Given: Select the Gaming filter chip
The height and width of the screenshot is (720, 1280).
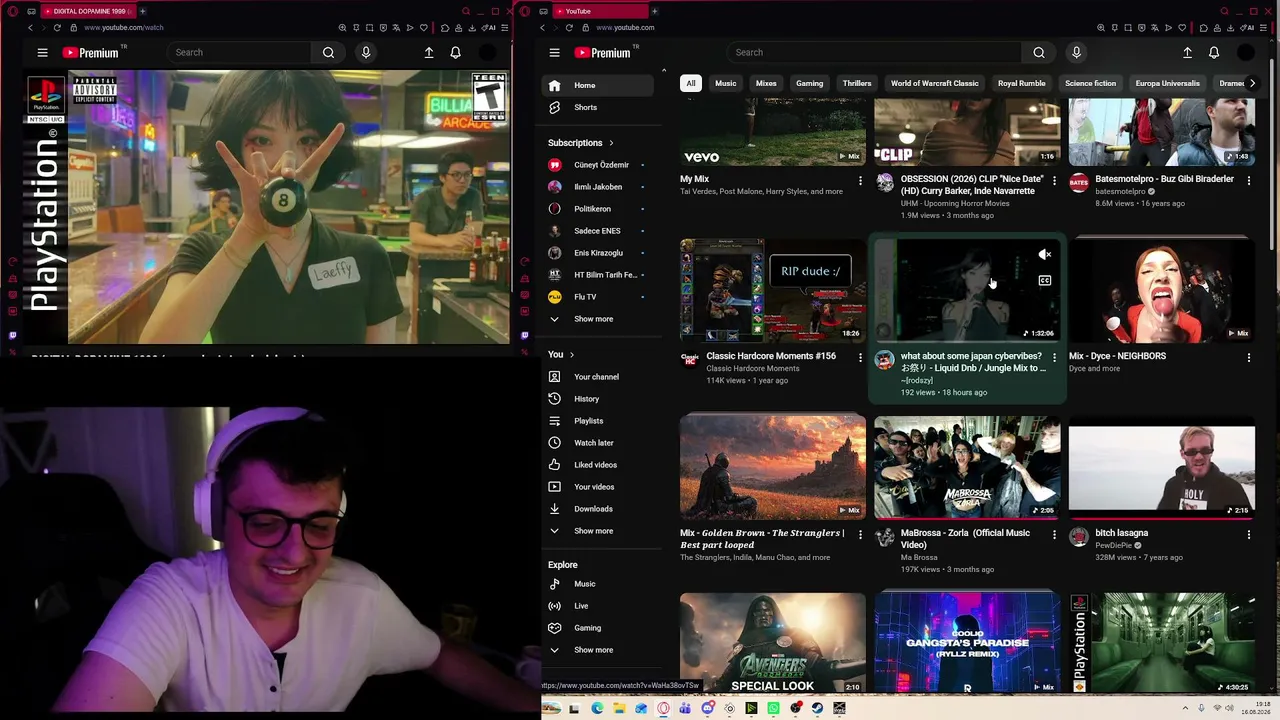Looking at the screenshot, I should 809,83.
